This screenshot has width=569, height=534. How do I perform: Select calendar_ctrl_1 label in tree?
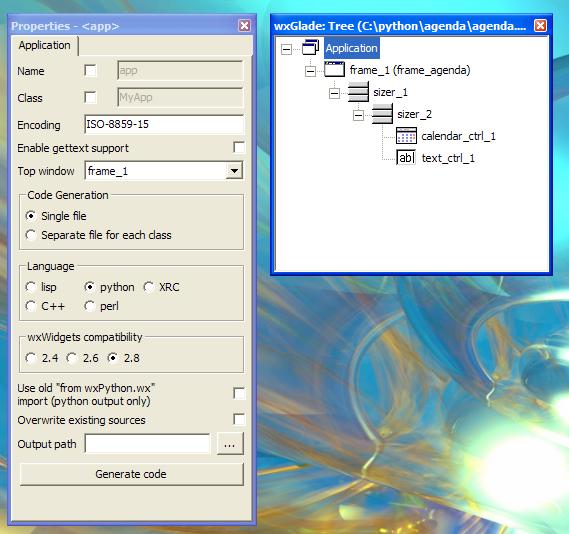click(458, 136)
